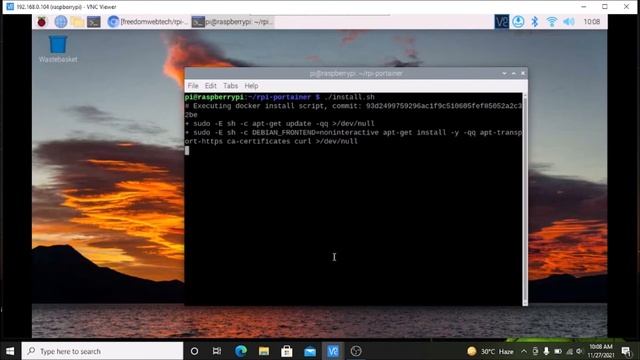Minimize the VNC Viewer window
Viewport: 640px width, 360px height.
(x=584, y=7)
